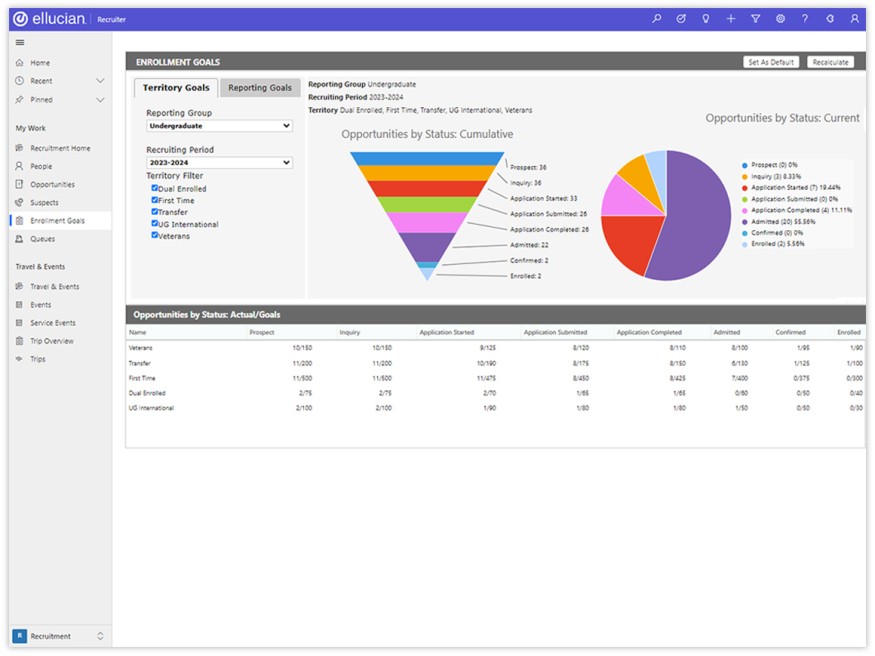Screen dimensions: 875x656
Task: Open Opportunities in the sidebar menu
Action: pyautogui.click(x=52, y=185)
